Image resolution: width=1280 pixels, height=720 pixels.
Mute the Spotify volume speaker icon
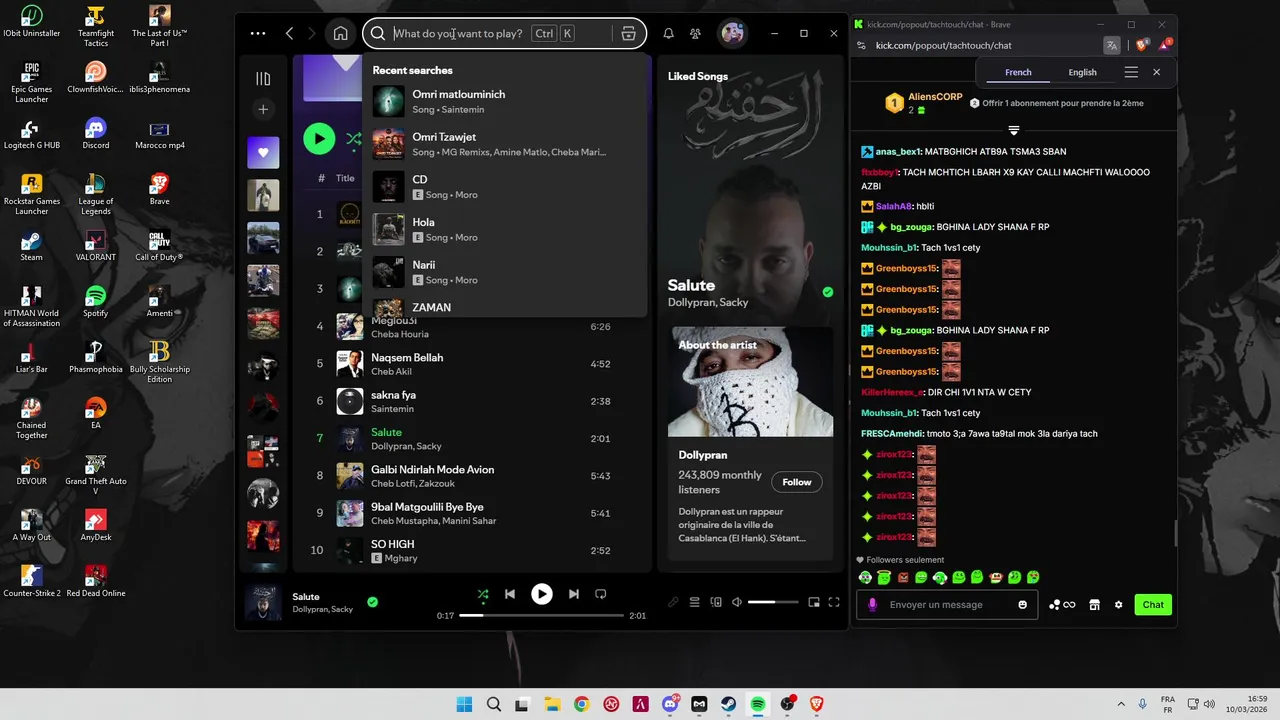tap(737, 602)
